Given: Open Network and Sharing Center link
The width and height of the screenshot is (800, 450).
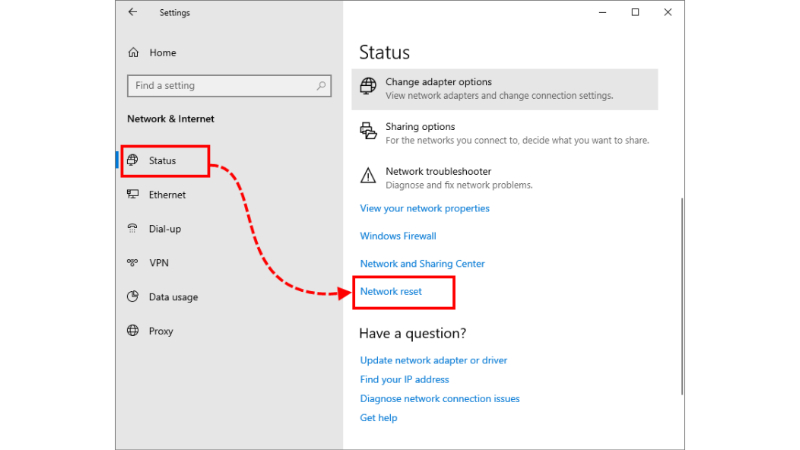Looking at the screenshot, I should click(422, 264).
